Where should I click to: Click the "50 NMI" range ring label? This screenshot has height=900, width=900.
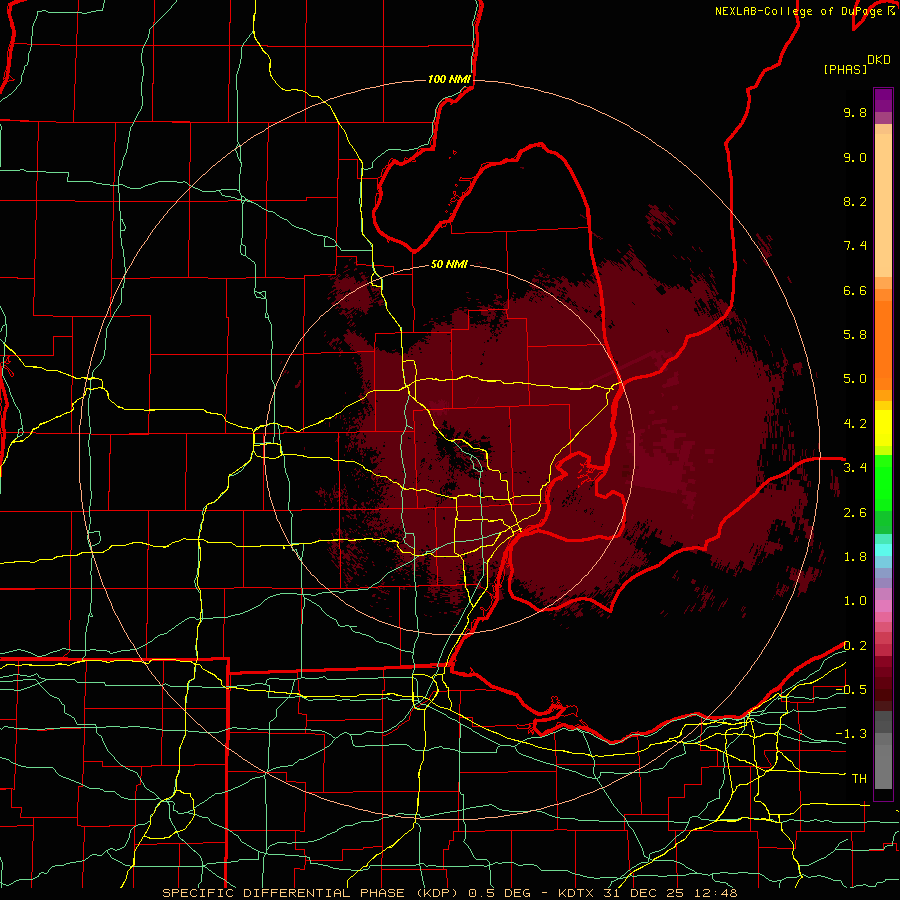pyautogui.click(x=449, y=264)
